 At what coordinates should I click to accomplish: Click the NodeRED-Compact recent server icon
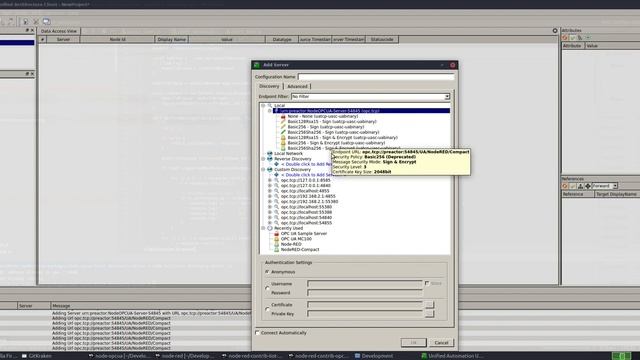pos(276,249)
